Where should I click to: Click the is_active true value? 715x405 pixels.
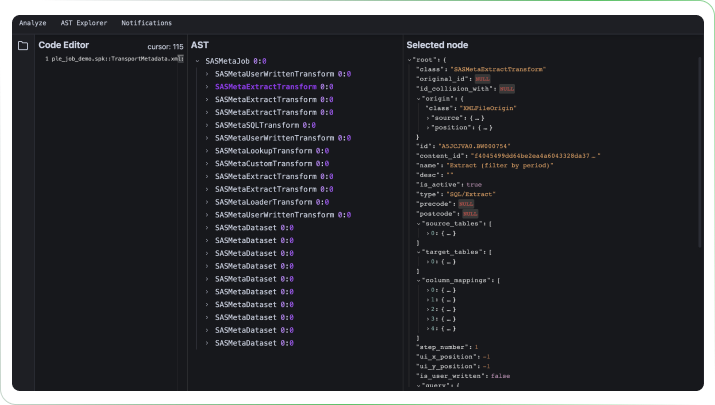(474, 184)
